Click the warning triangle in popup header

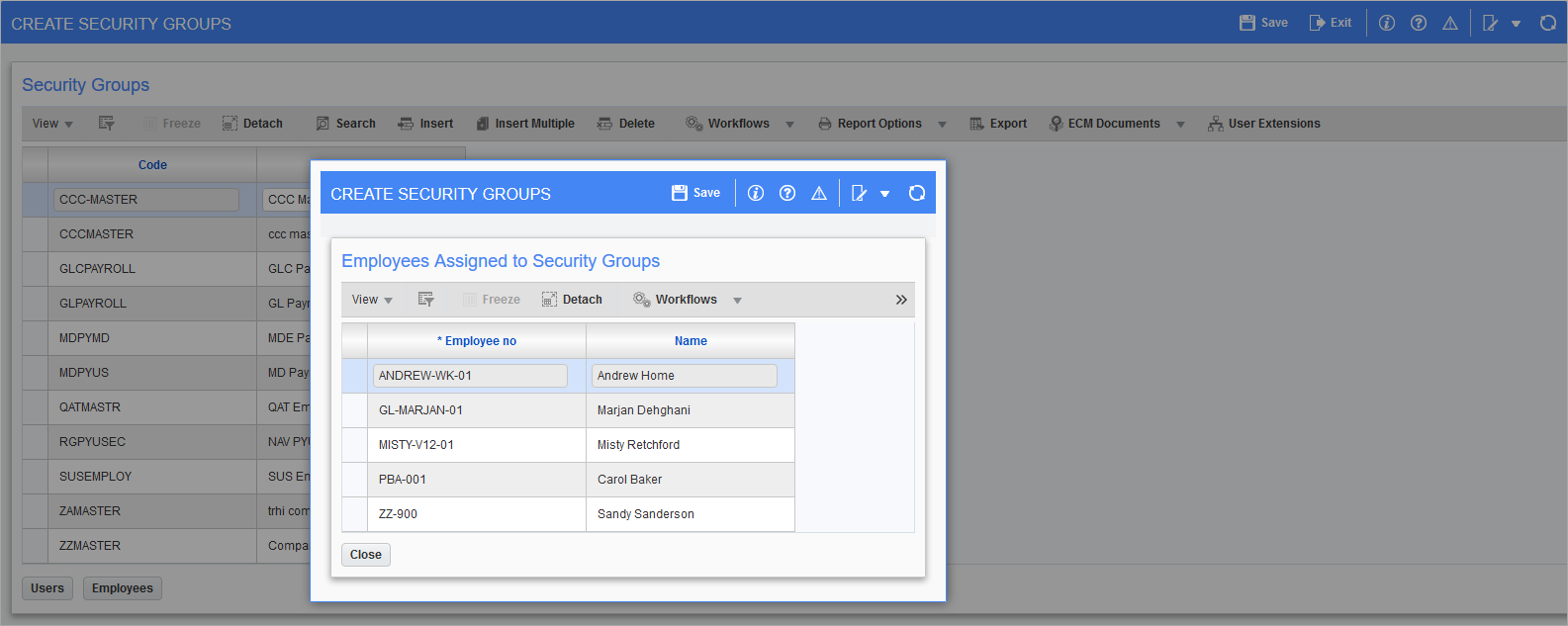[819, 193]
